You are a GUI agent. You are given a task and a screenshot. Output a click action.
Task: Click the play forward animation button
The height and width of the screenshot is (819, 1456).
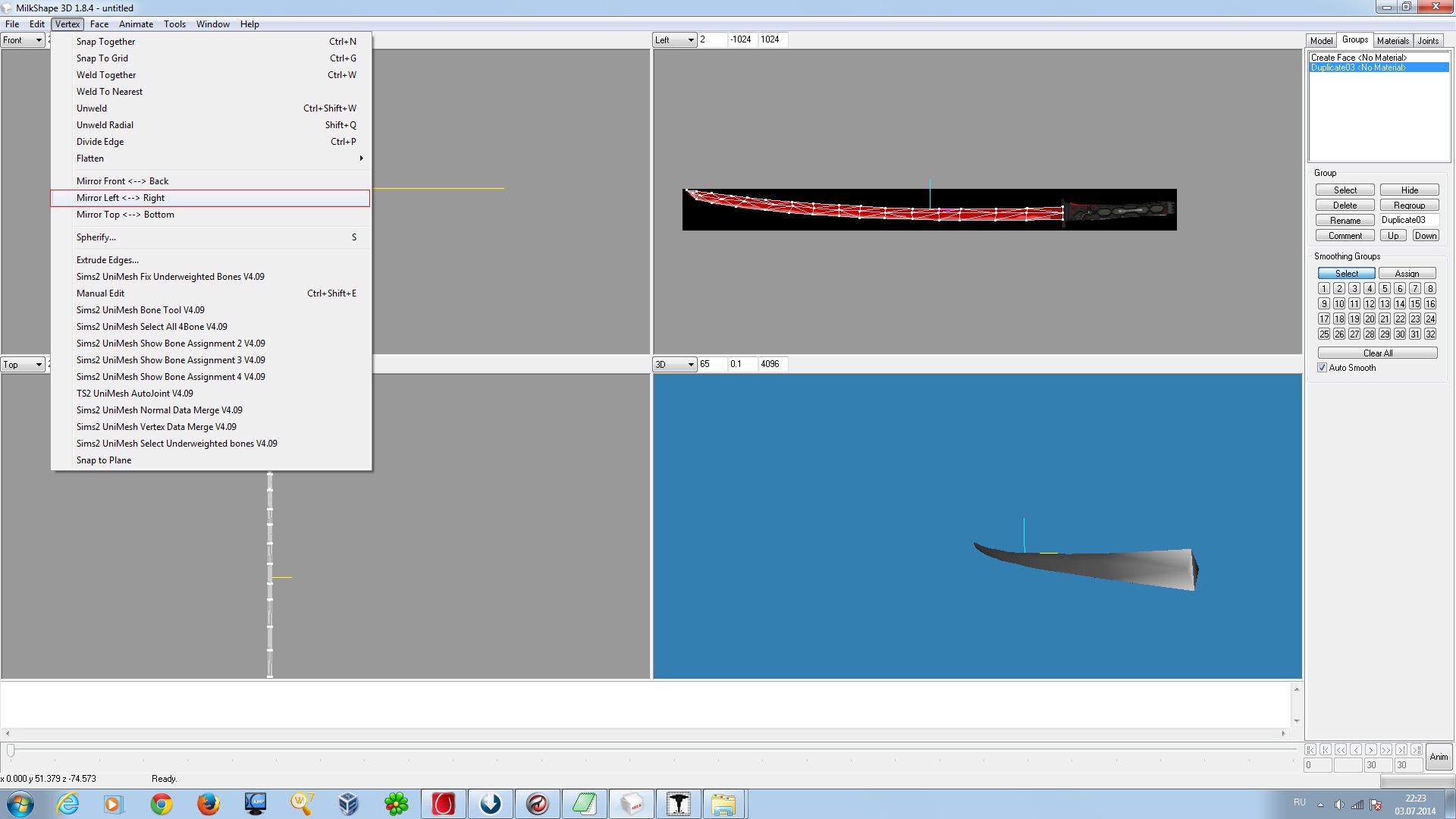pos(1371,749)
